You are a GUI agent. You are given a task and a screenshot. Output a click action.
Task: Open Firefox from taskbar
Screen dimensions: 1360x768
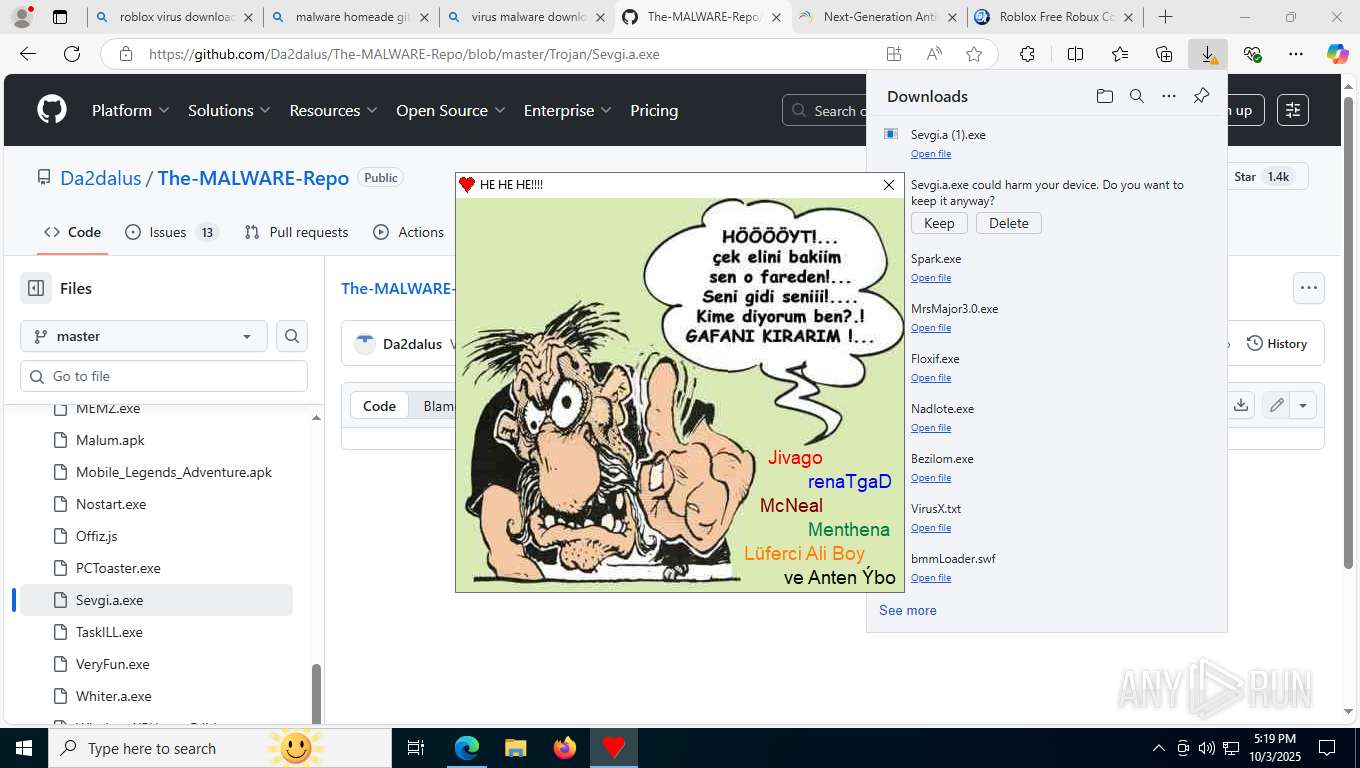(x=565, y=748)
